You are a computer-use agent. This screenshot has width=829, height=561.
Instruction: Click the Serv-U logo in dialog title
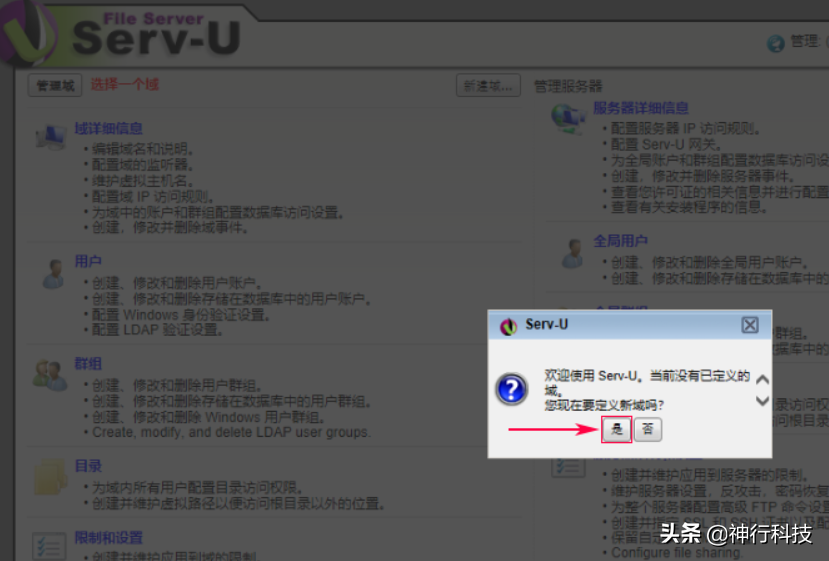(x=508, y=326)
